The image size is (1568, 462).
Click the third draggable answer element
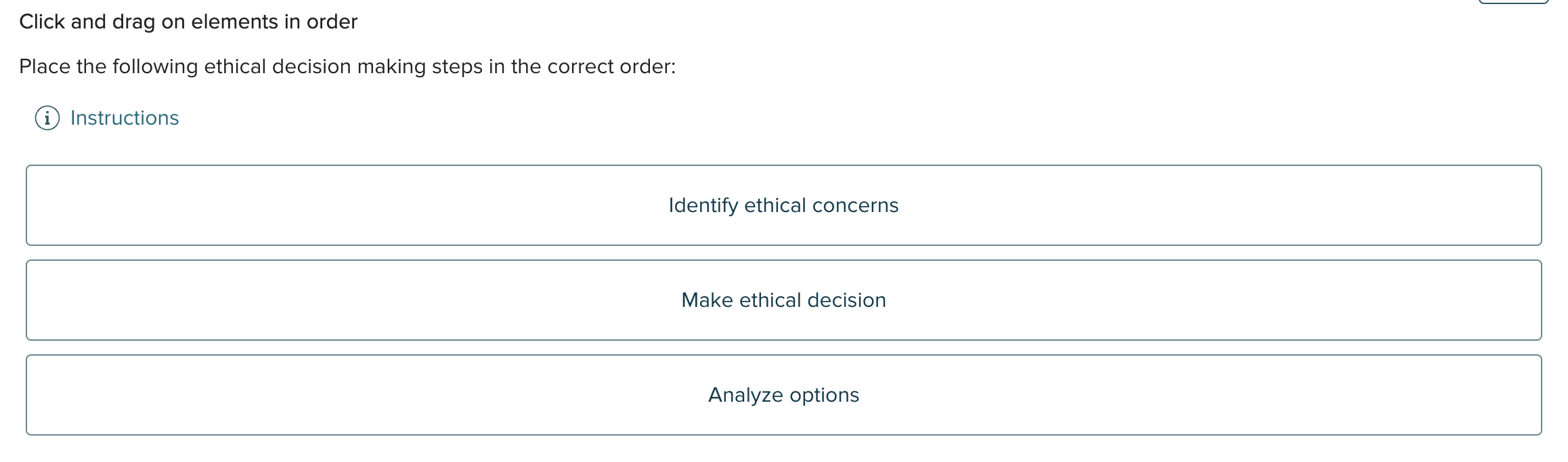click(783, 394)
